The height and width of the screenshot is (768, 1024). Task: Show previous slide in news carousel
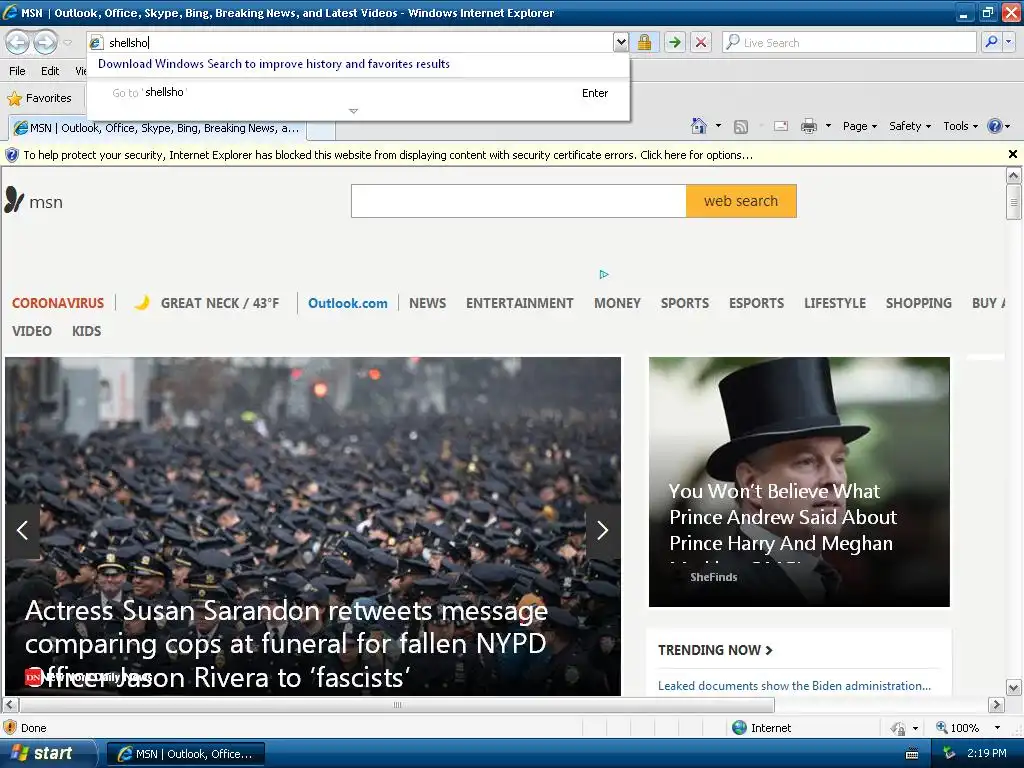coord(22,530)
